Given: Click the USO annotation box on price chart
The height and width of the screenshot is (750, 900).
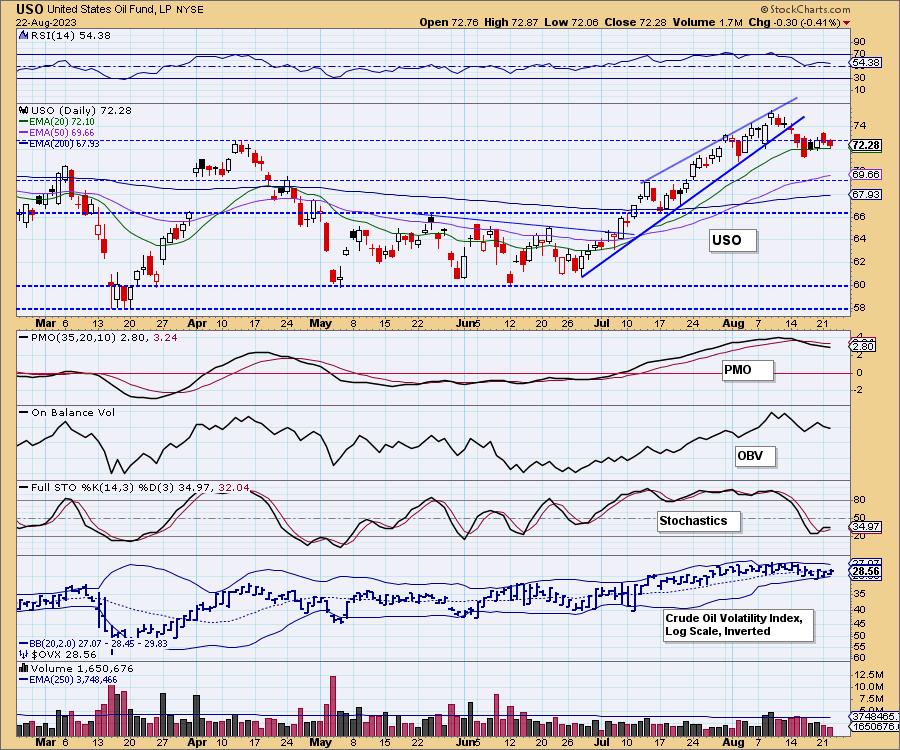Looking at the screenshot, I should click(x=732, y=240).
